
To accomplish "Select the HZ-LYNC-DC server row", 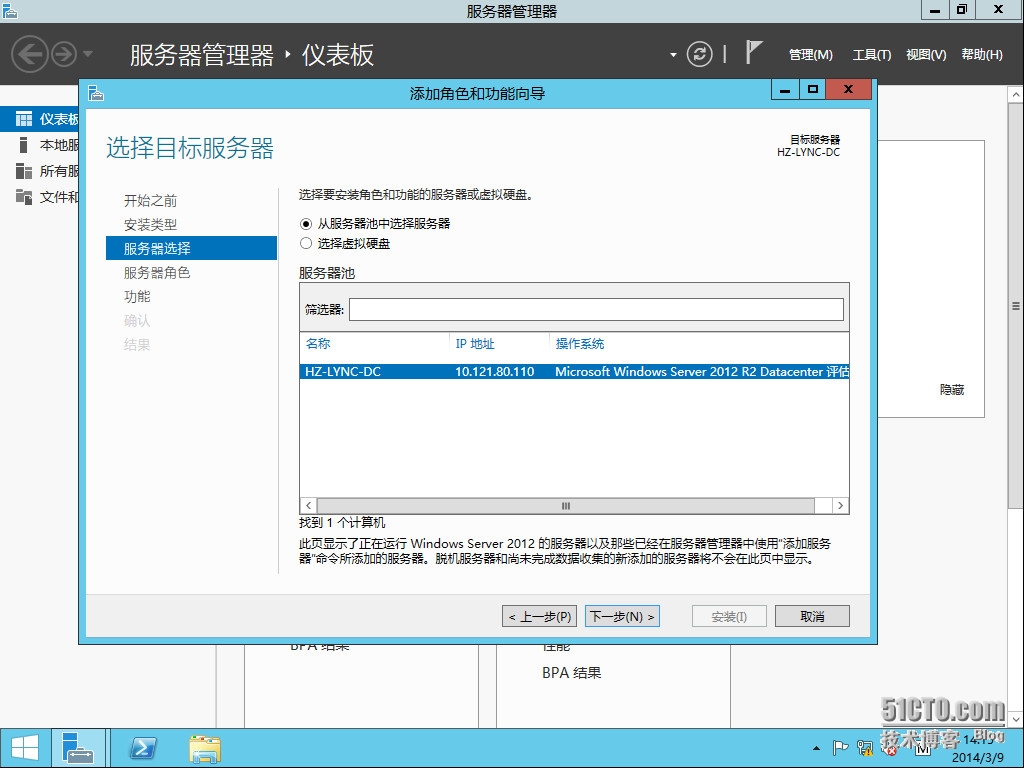I will tap(574, 372).
